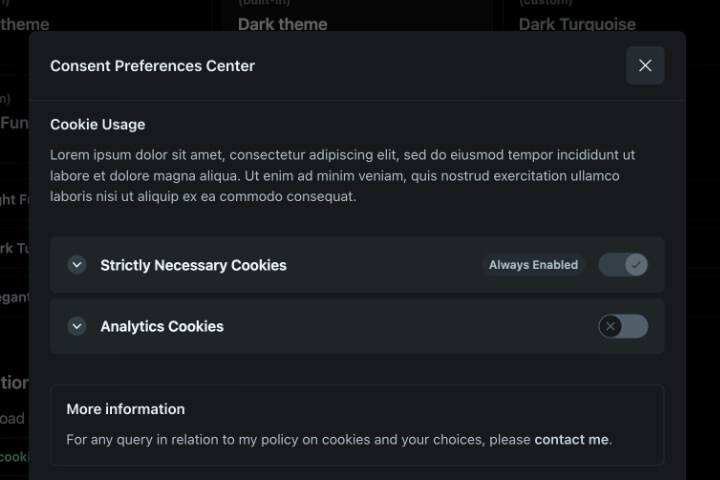
Task: Enable the Analytics Cookies switch
Action: [623, 326]
